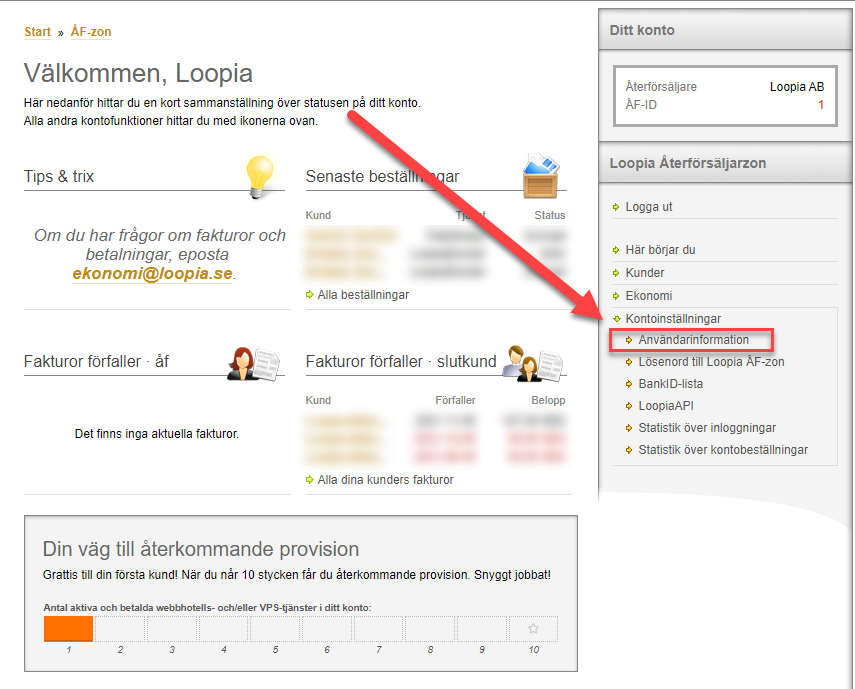Open Alla beställningar link
855x689 pixels.
coord(363,295)
